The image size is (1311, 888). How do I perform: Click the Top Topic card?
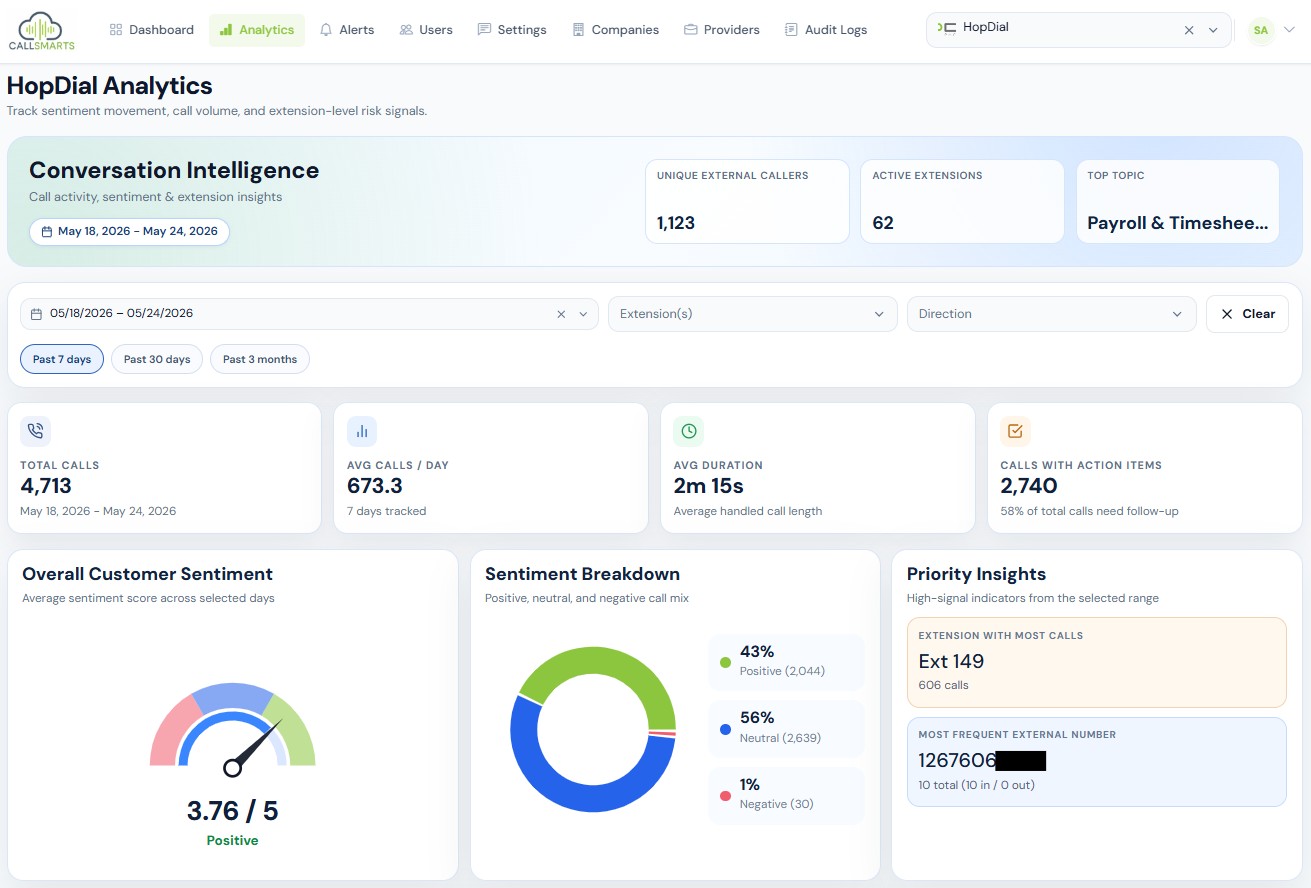1178,201
